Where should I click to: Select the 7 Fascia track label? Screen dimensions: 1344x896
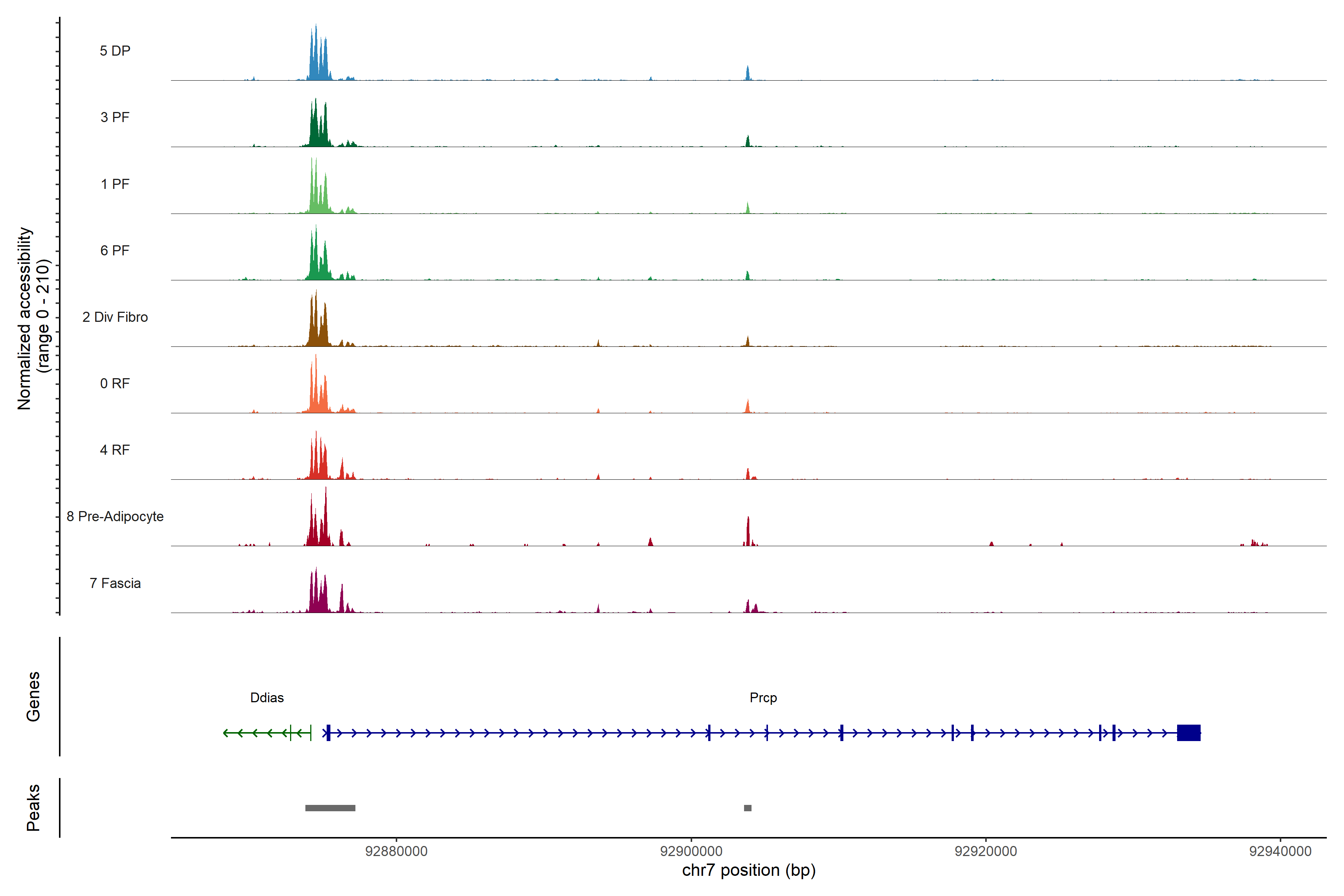click(115, 583)
